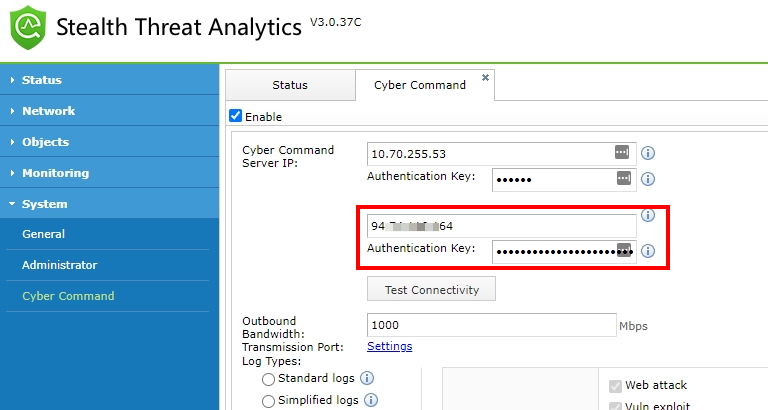768x410 pixels.
Task: Click info icon beside second server IP field
Action: 648,215
